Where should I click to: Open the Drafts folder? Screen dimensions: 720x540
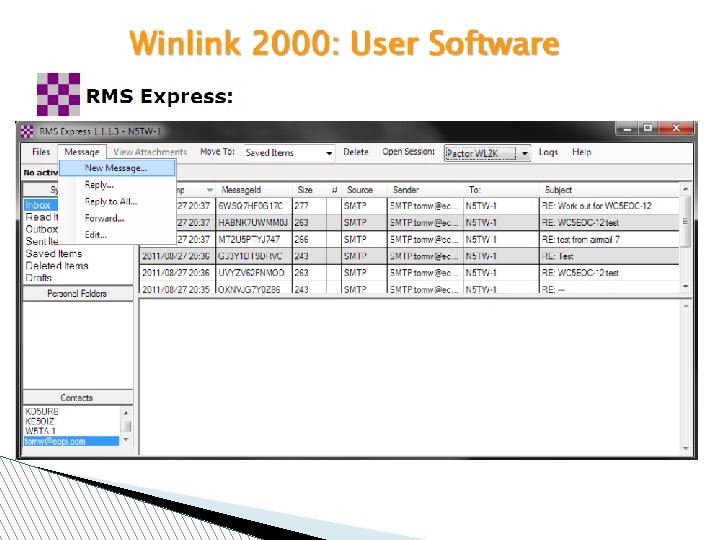[x=39, y=277]
